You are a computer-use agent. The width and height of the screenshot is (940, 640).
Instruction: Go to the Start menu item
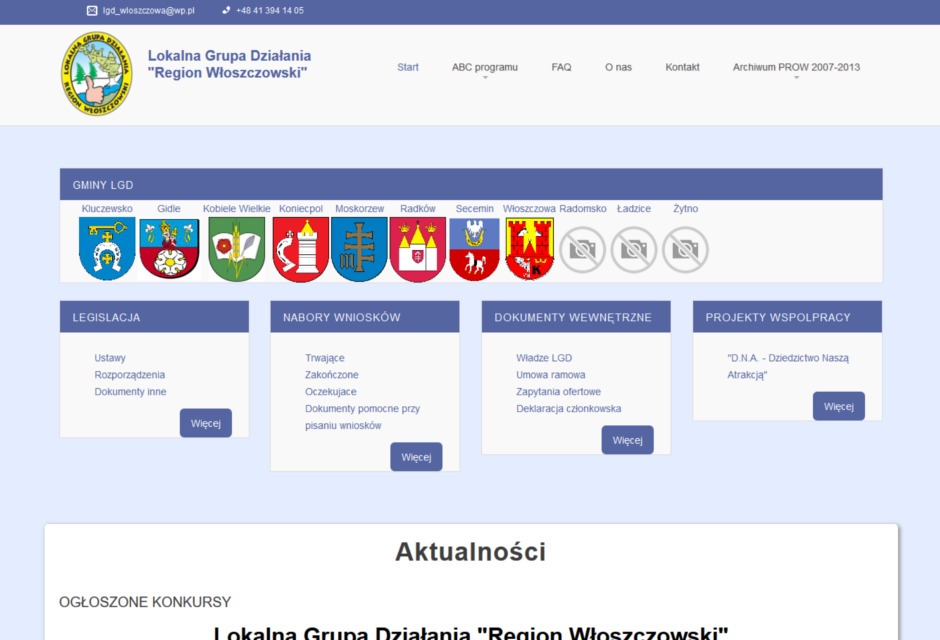click(408, 68)
